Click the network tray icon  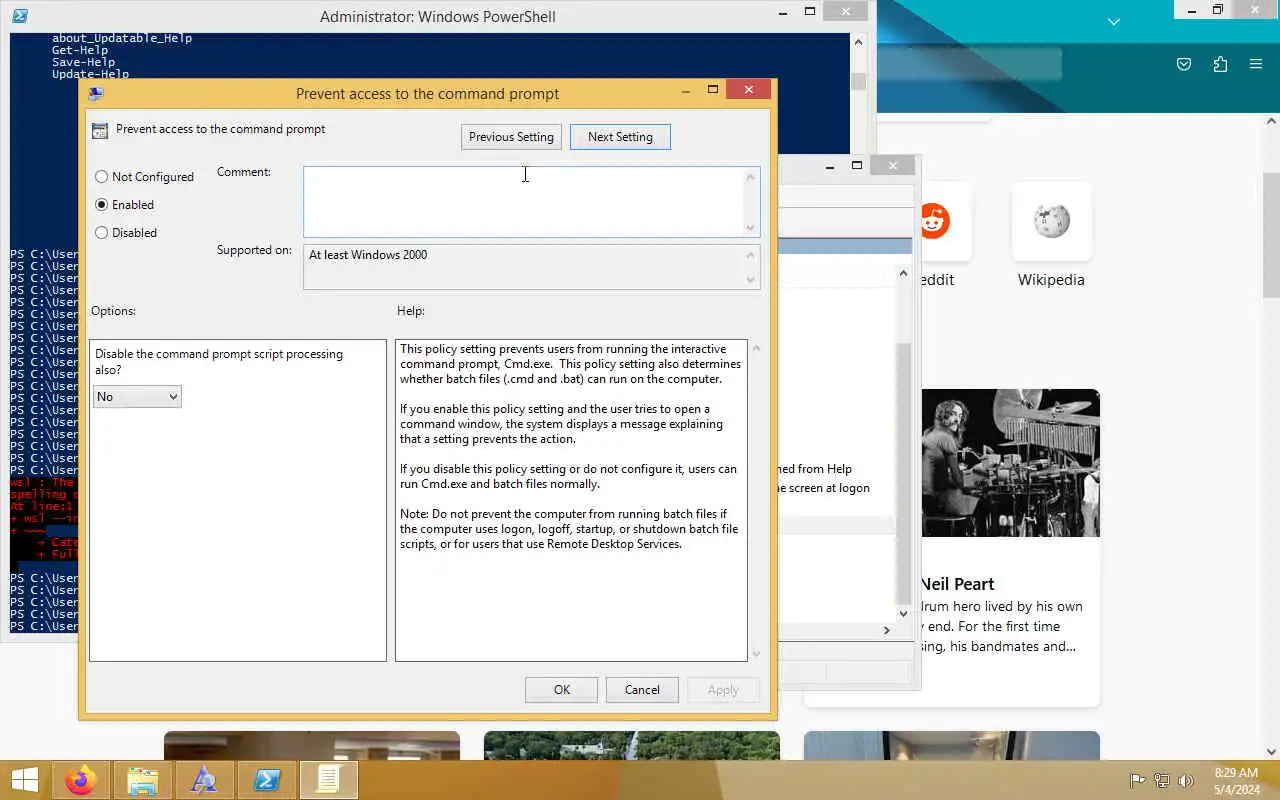[1162, 781]
